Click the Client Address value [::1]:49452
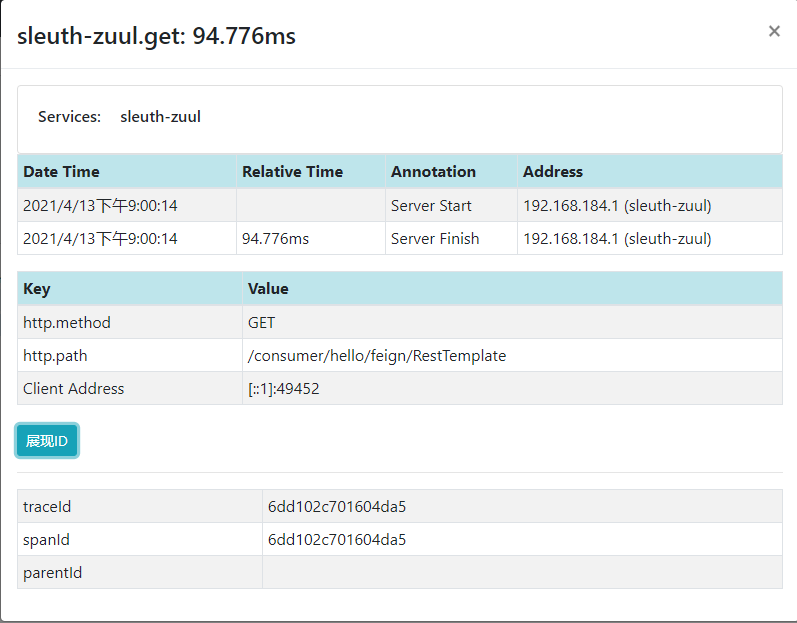 [x=284, y=389]
